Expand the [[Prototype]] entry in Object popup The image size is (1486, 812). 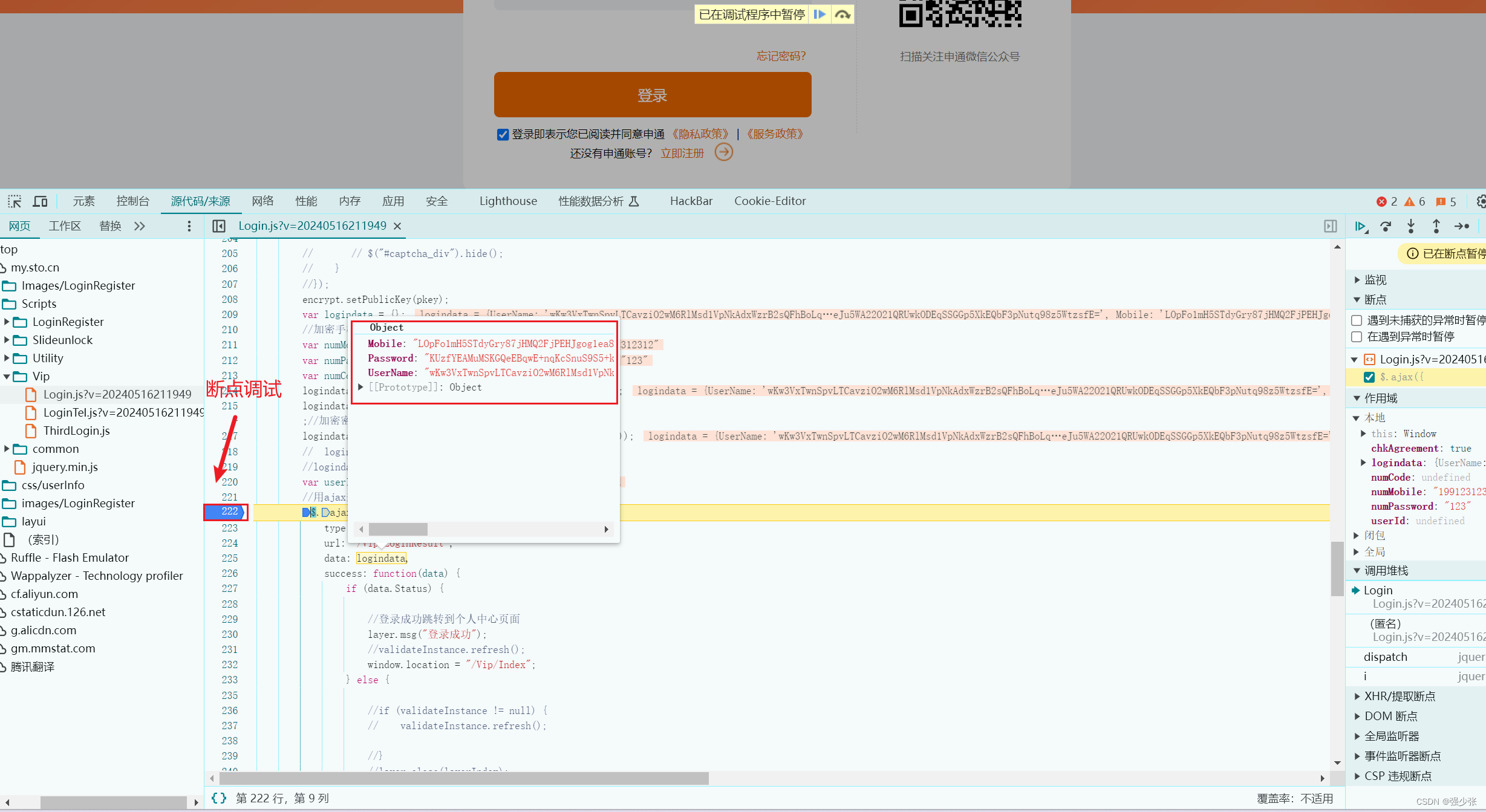click(x=360, y=387)
